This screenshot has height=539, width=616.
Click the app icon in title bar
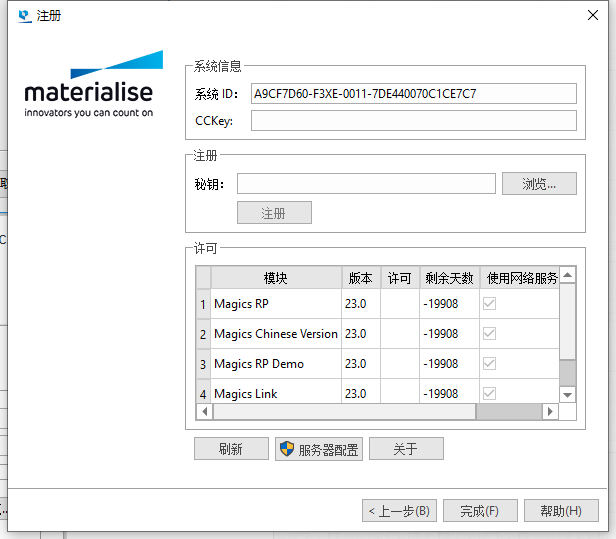(x=24, y=16)
